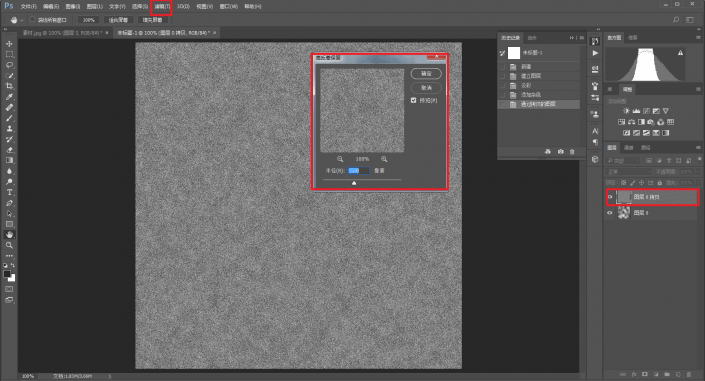Hide the layer 0 copy layer
This screenshot has height=381, width=705.
pos(610,197)
